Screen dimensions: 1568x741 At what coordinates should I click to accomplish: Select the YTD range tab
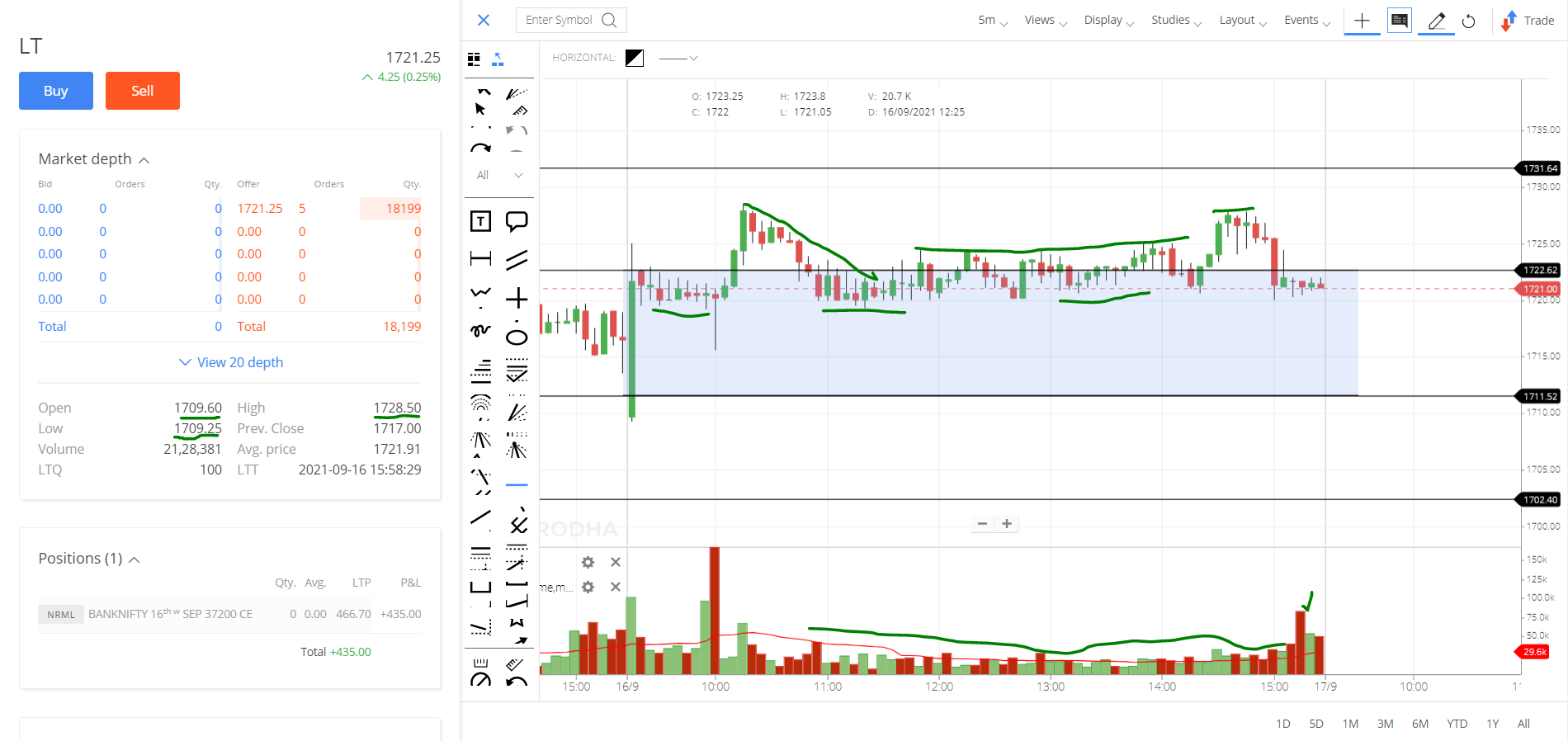(x=1457, y=724)
